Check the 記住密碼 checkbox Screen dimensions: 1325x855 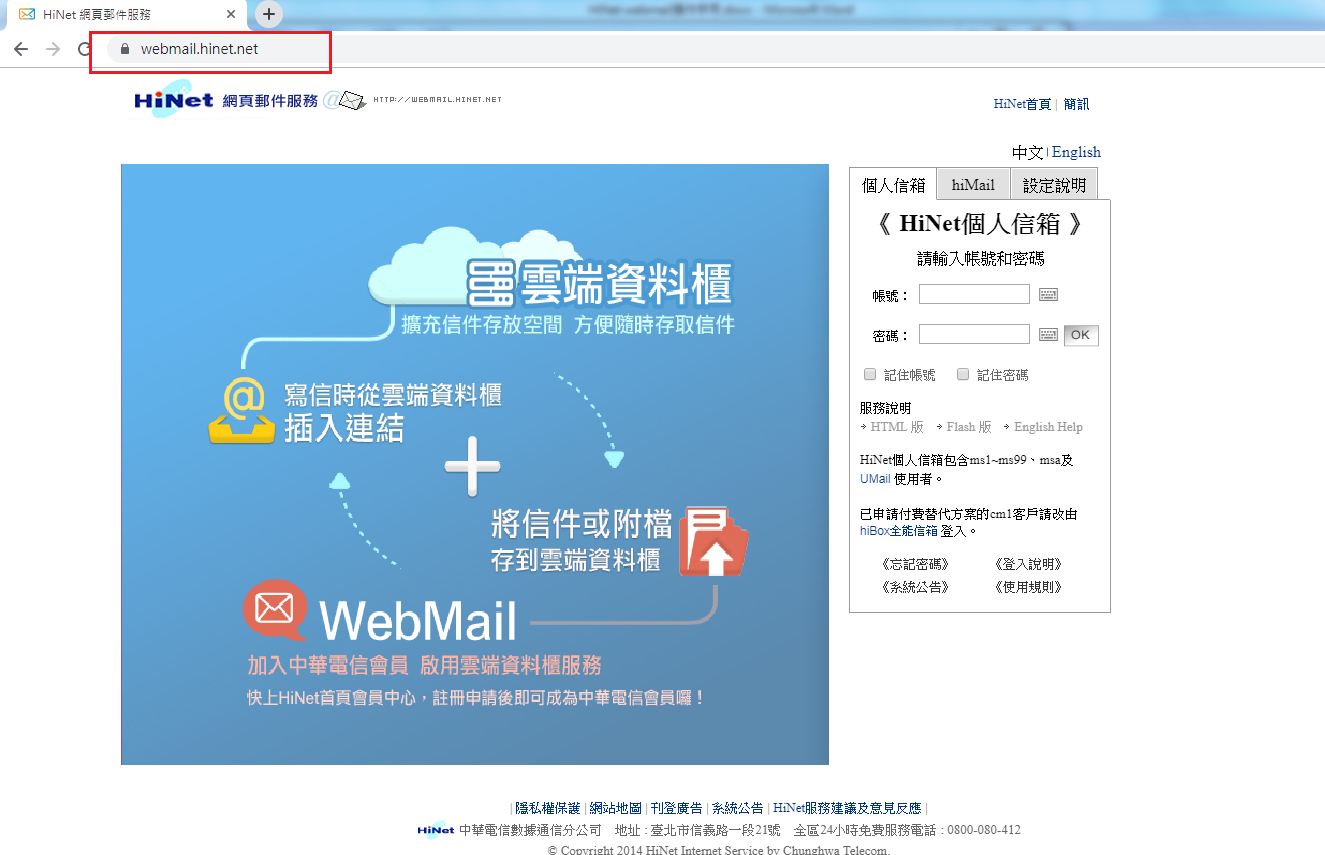[x=963, y=374]
